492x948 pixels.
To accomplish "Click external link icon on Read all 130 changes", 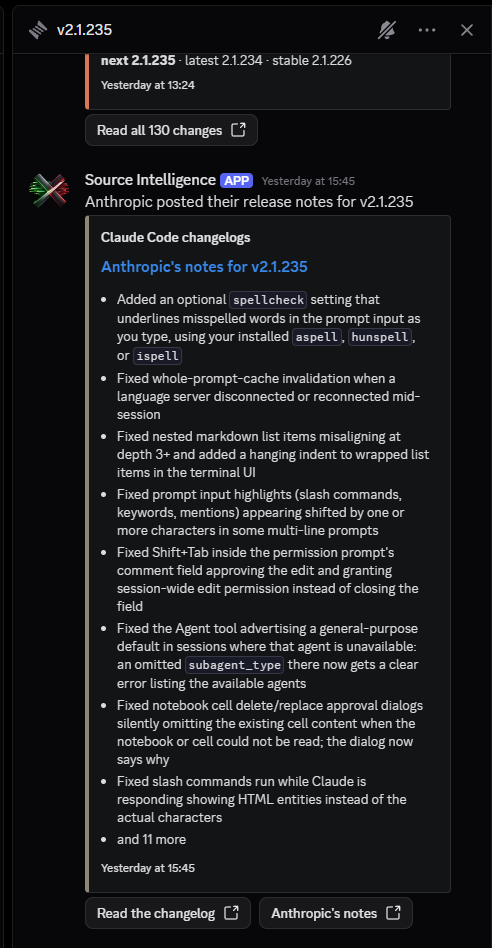I will coord(239,130).
